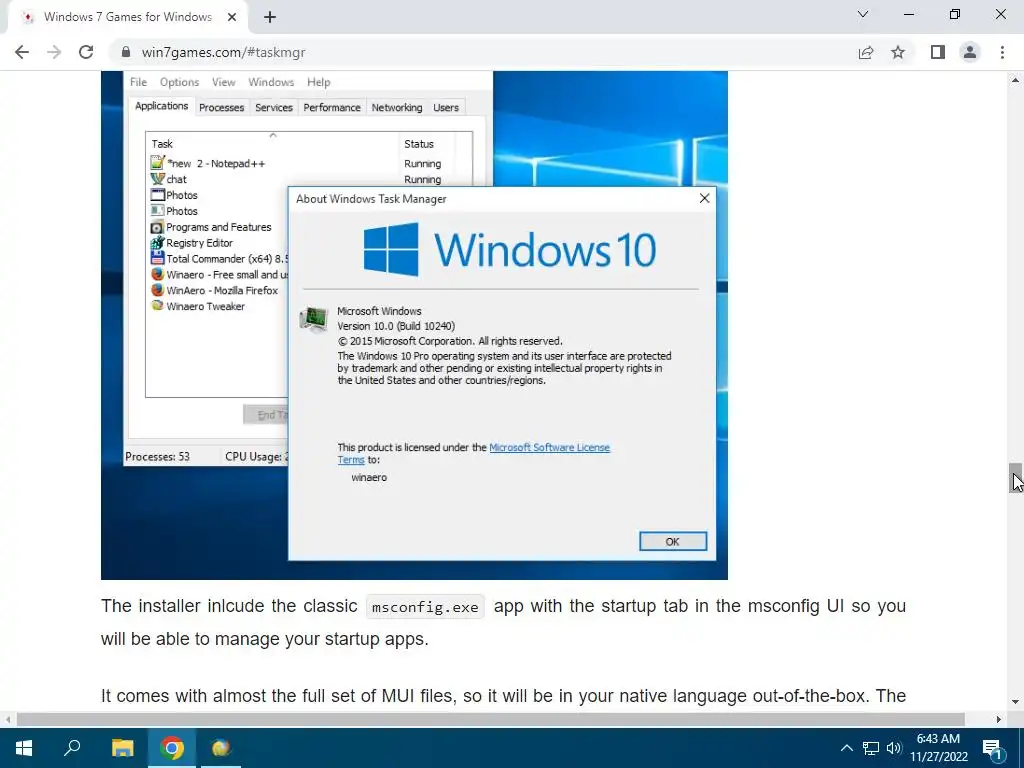1024x768 pixels.
Task: Select the Windows 7 Games tab
Action: [128, 18]
